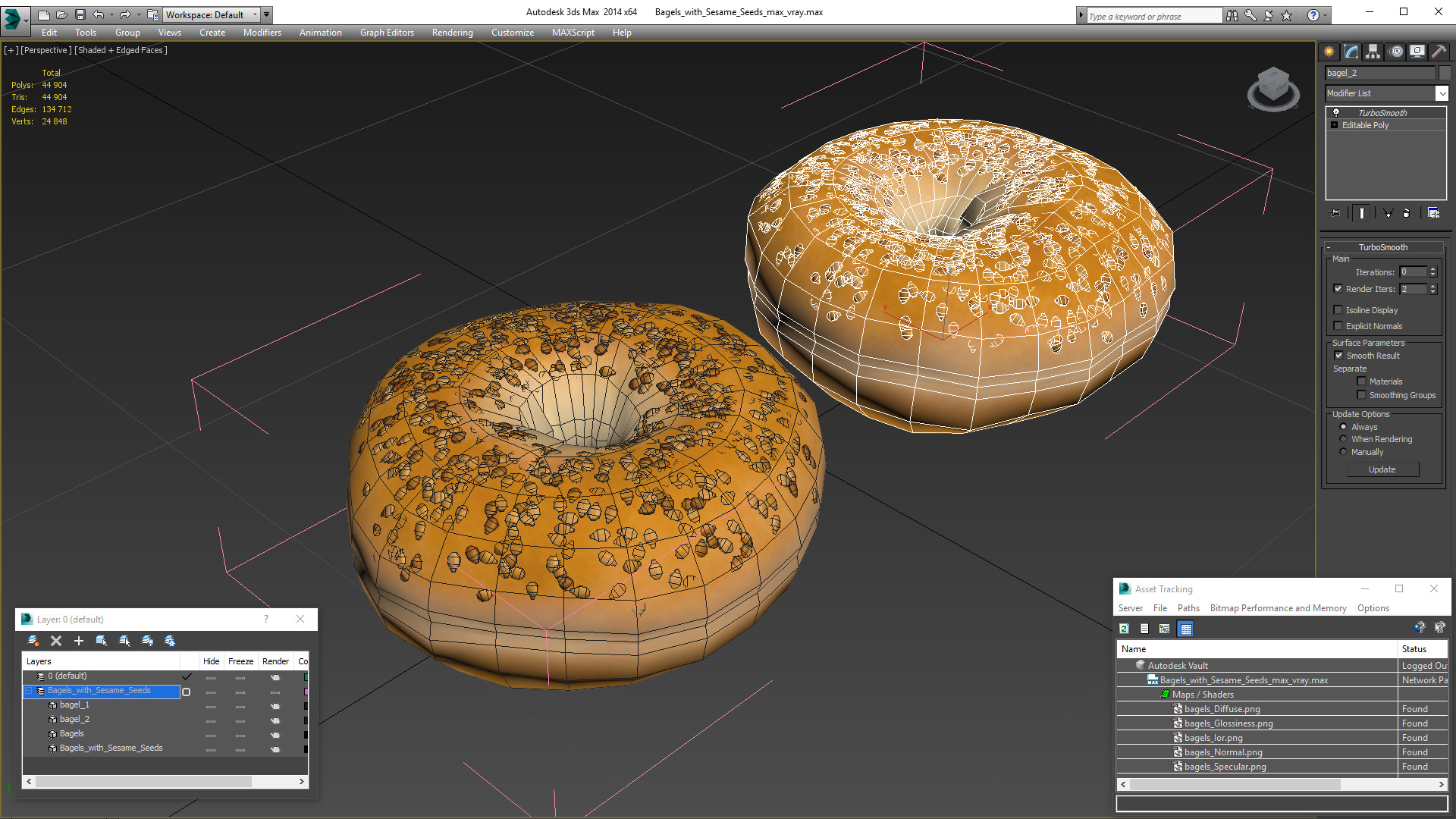This screenshot has height=819, width=1456.
Task: Click Freeze/Unfreeze All Layers snowflake icon
Action: point(170,641)
